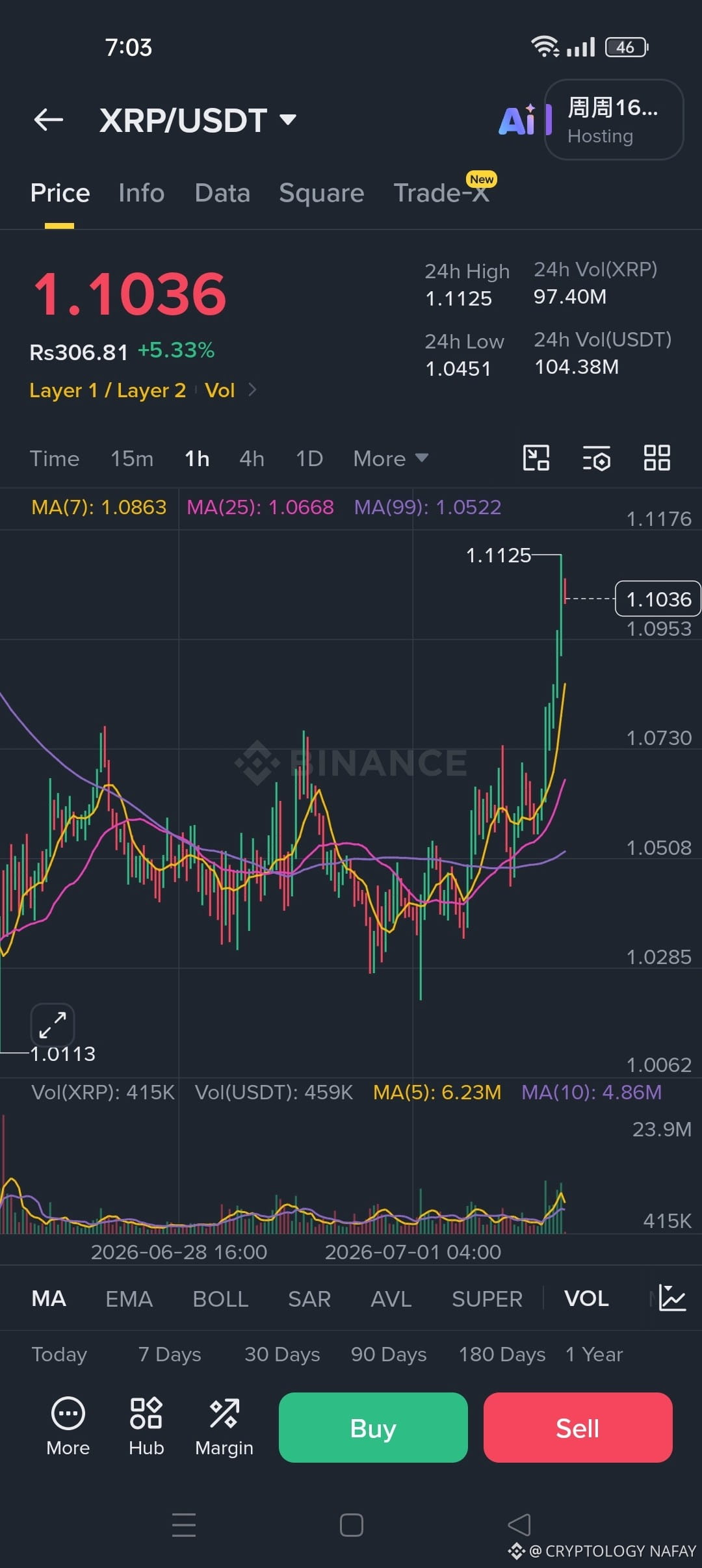Select the Time chart interval

pos(55,458)
